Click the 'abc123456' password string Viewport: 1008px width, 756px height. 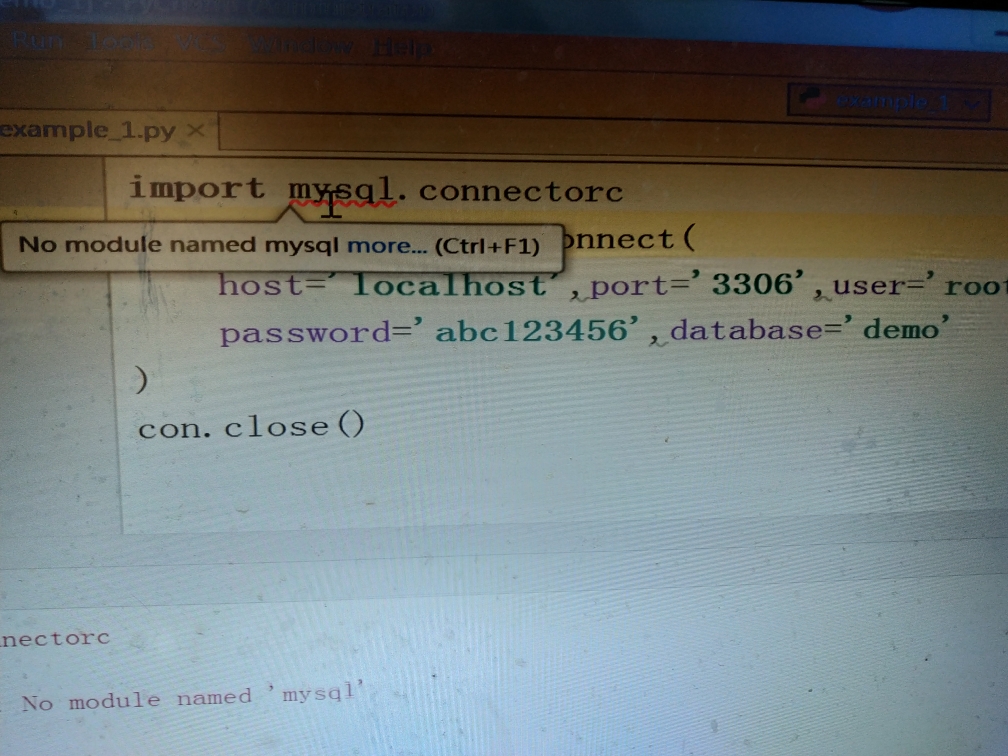pos(531,331)
